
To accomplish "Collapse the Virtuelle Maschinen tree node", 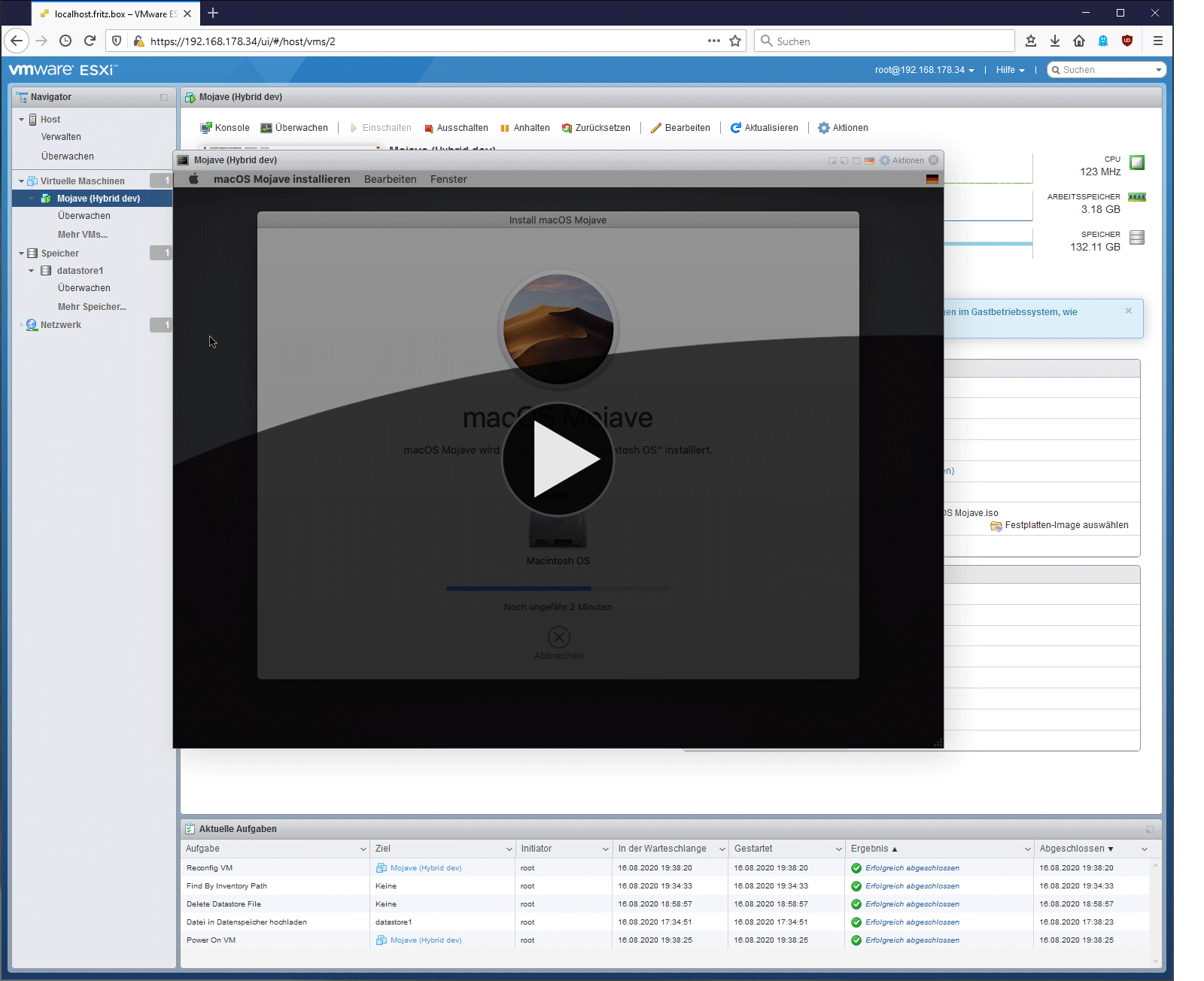I will [21, 181].
